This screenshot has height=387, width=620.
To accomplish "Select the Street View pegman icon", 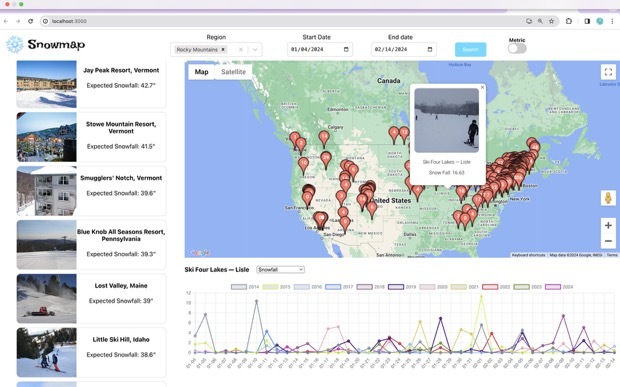I will point(608,197).
